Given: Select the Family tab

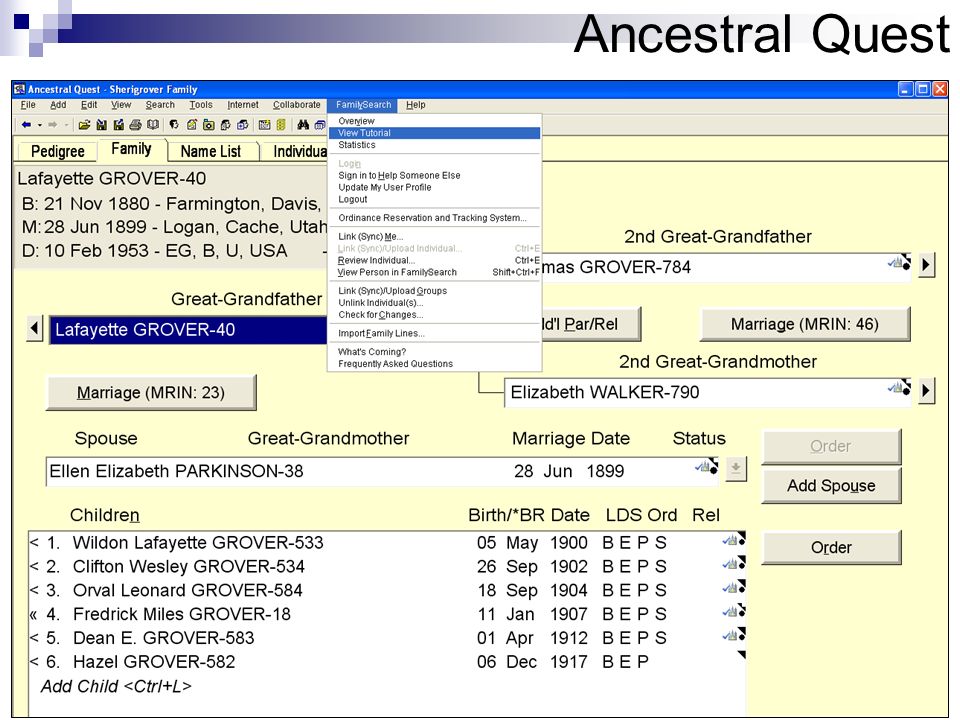Looking at the screenshot, I should coord(131,149).
